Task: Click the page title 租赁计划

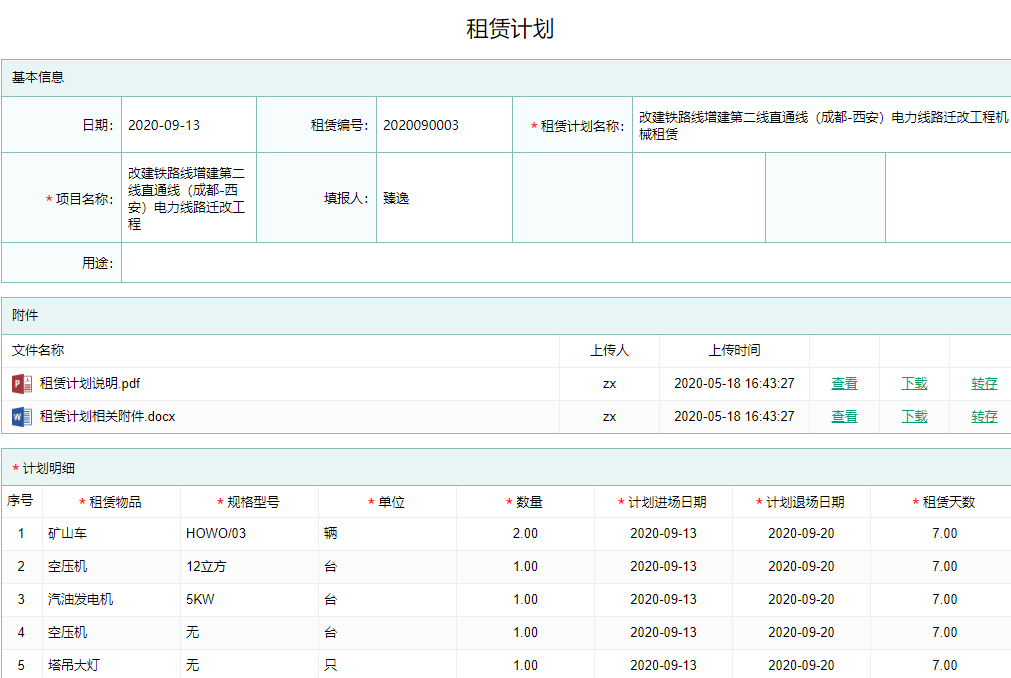Action: point(510,29)
